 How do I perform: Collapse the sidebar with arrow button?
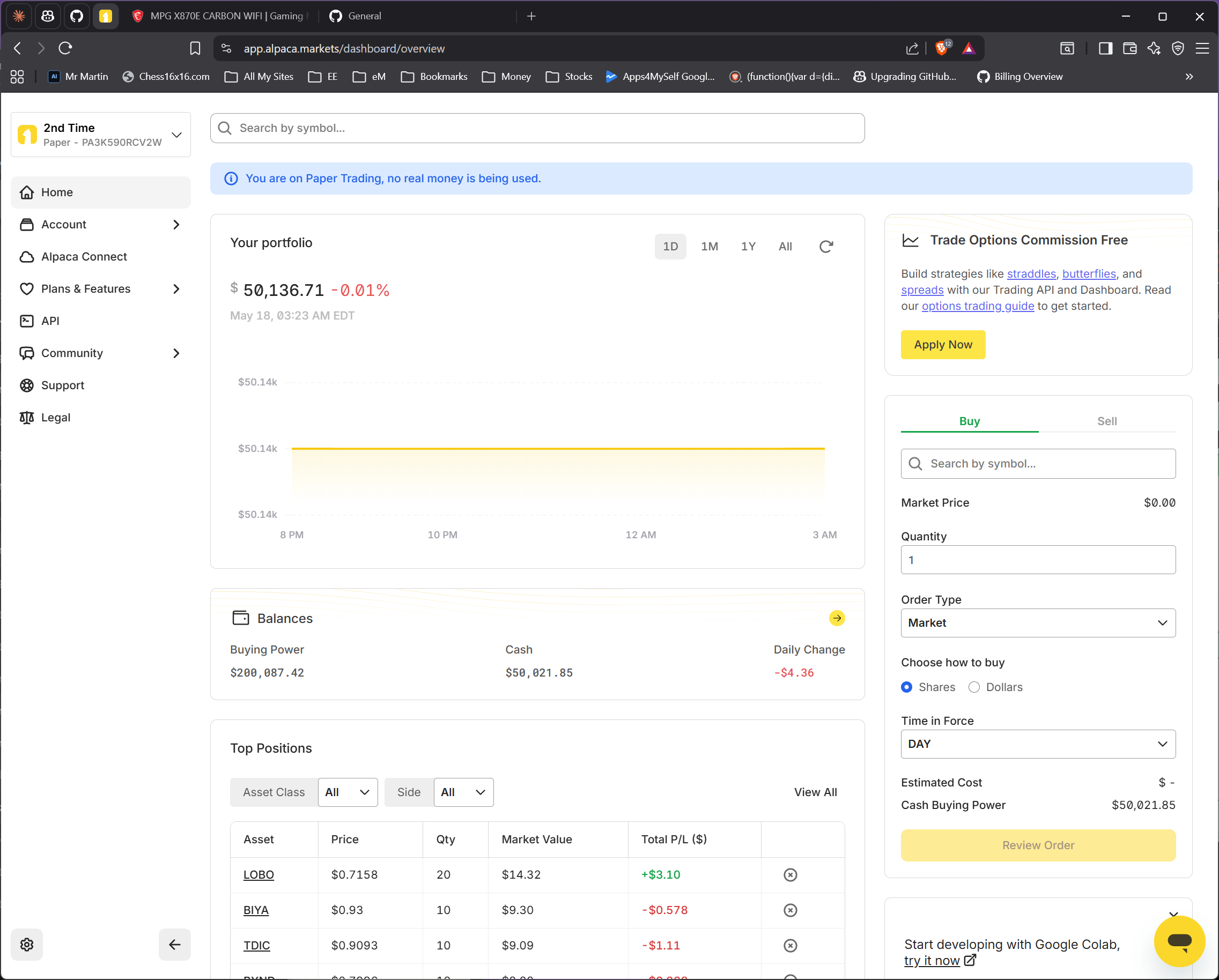(x=175, y=945)
